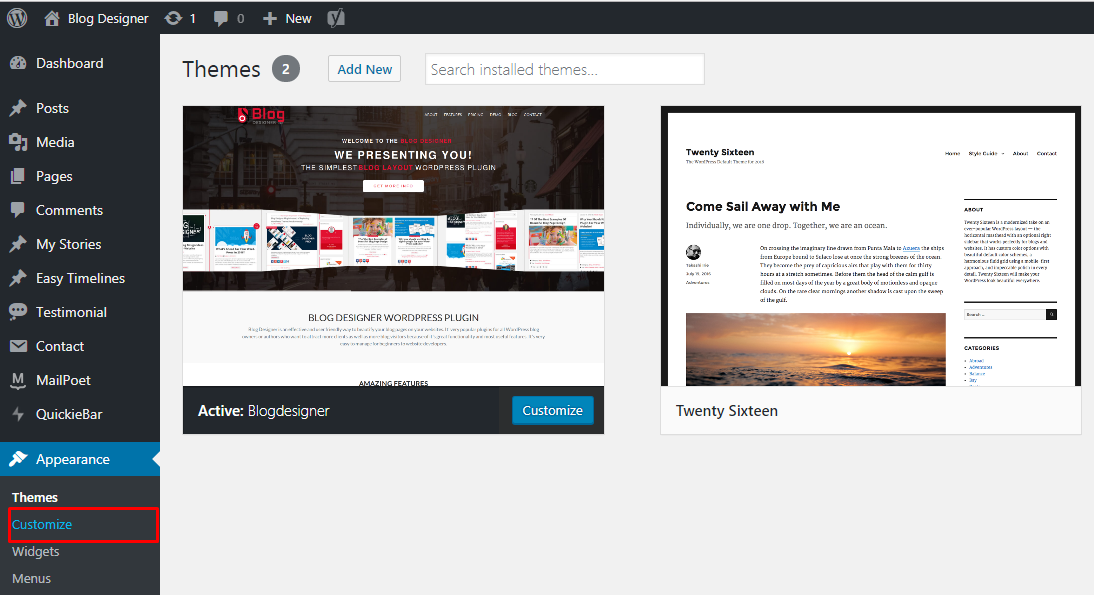The image size is (1094, 595).
Task: Focus the Search installed themes field
Action: coord(564,69)
